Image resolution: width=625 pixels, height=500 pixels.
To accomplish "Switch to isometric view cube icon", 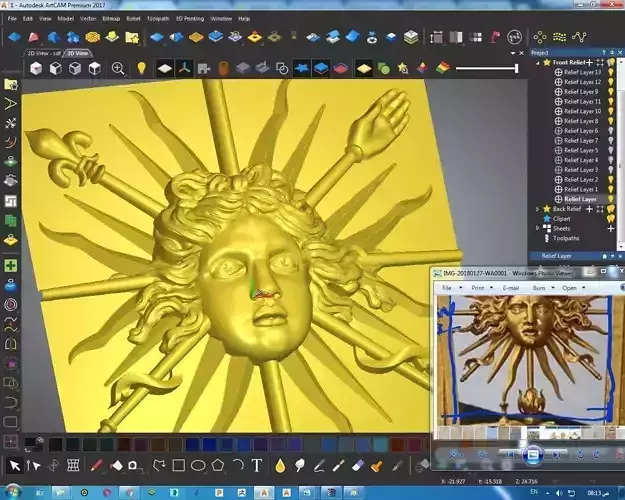I will tap(36, 69).
